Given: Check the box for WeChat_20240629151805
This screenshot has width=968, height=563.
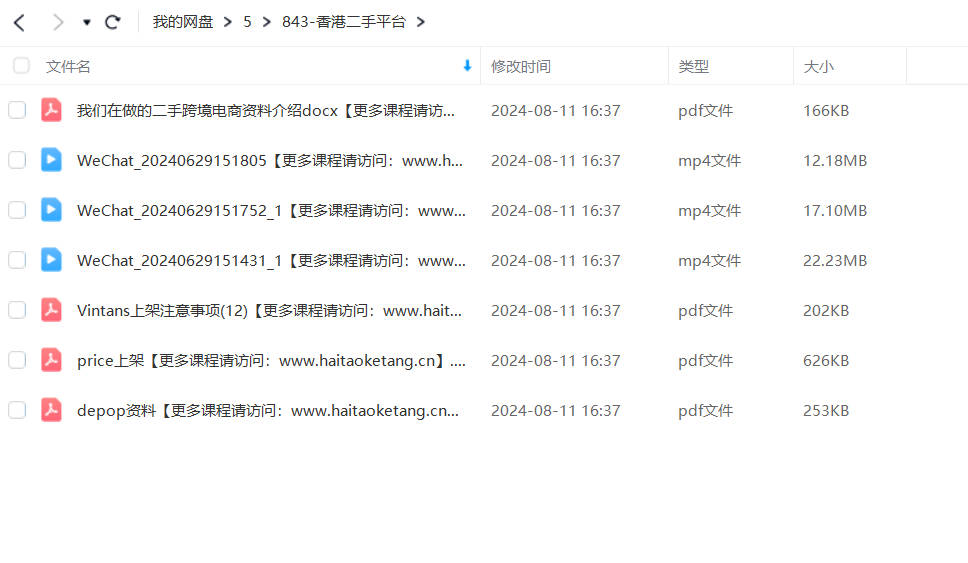Looking at the screenshot, I should tap(17, 161).
